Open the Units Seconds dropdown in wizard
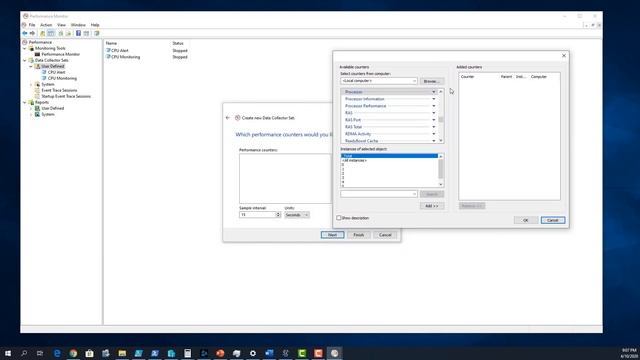Screen dimensions: 640x360 (x=297, y=215)
